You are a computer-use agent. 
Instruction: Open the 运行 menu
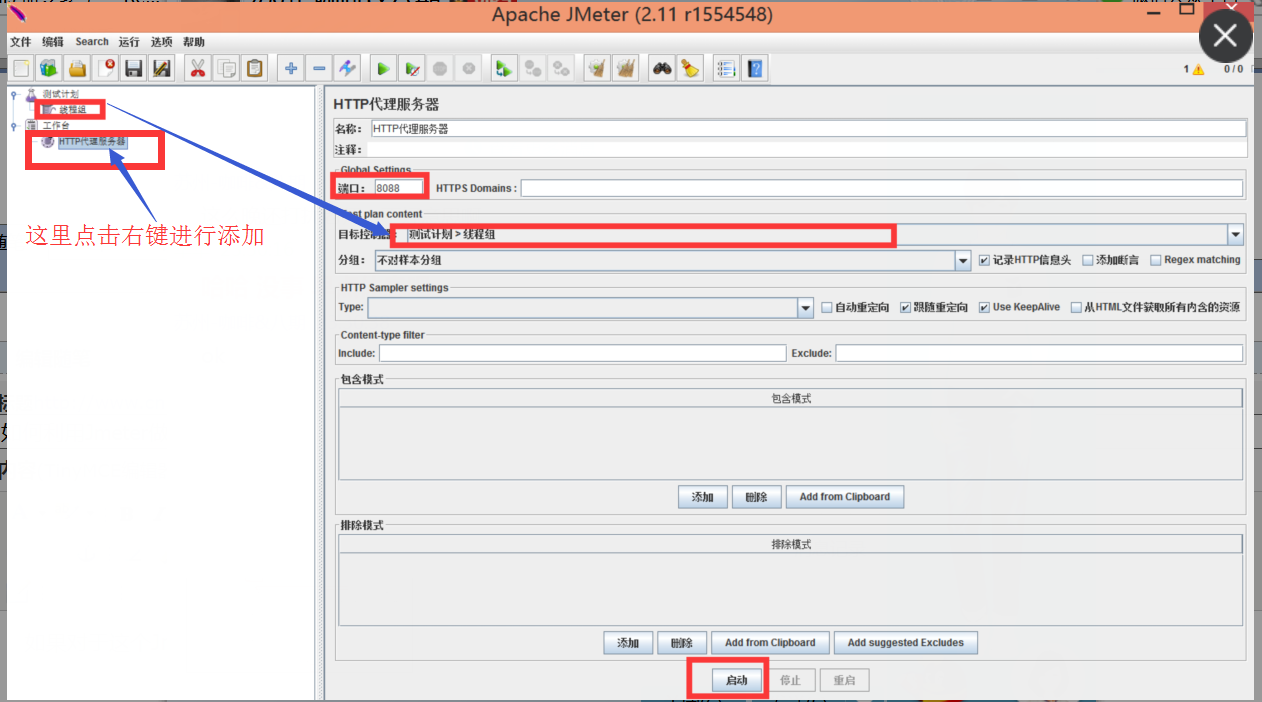tap(129, 42)
